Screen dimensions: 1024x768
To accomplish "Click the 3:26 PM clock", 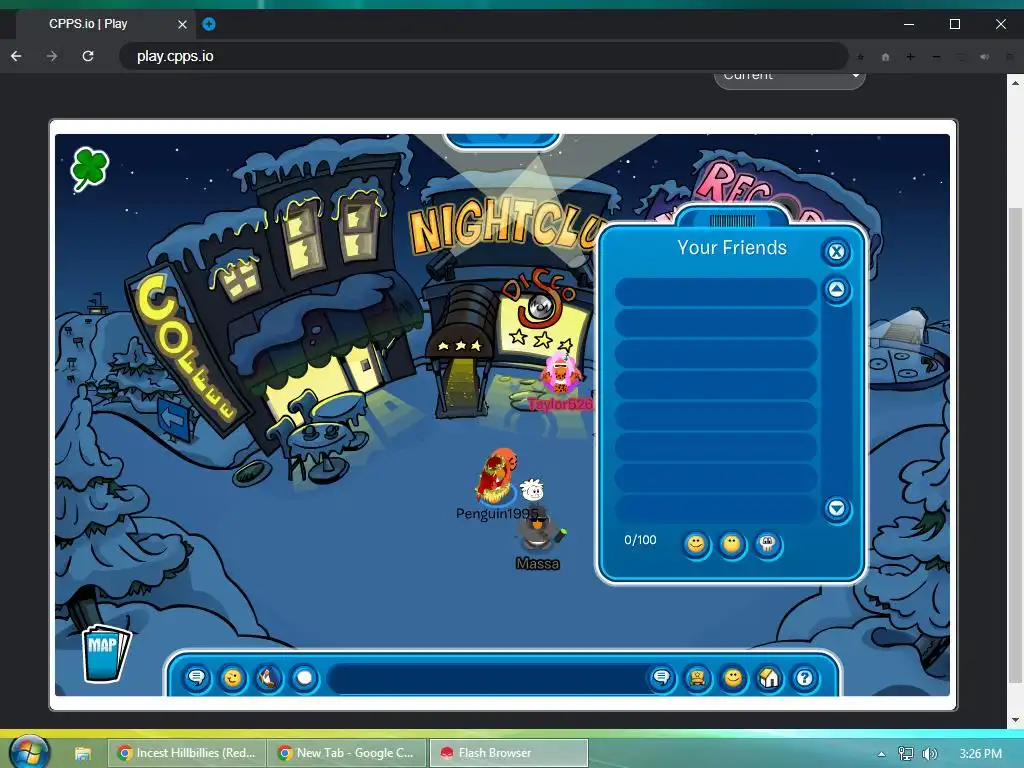I will point(980,754).
